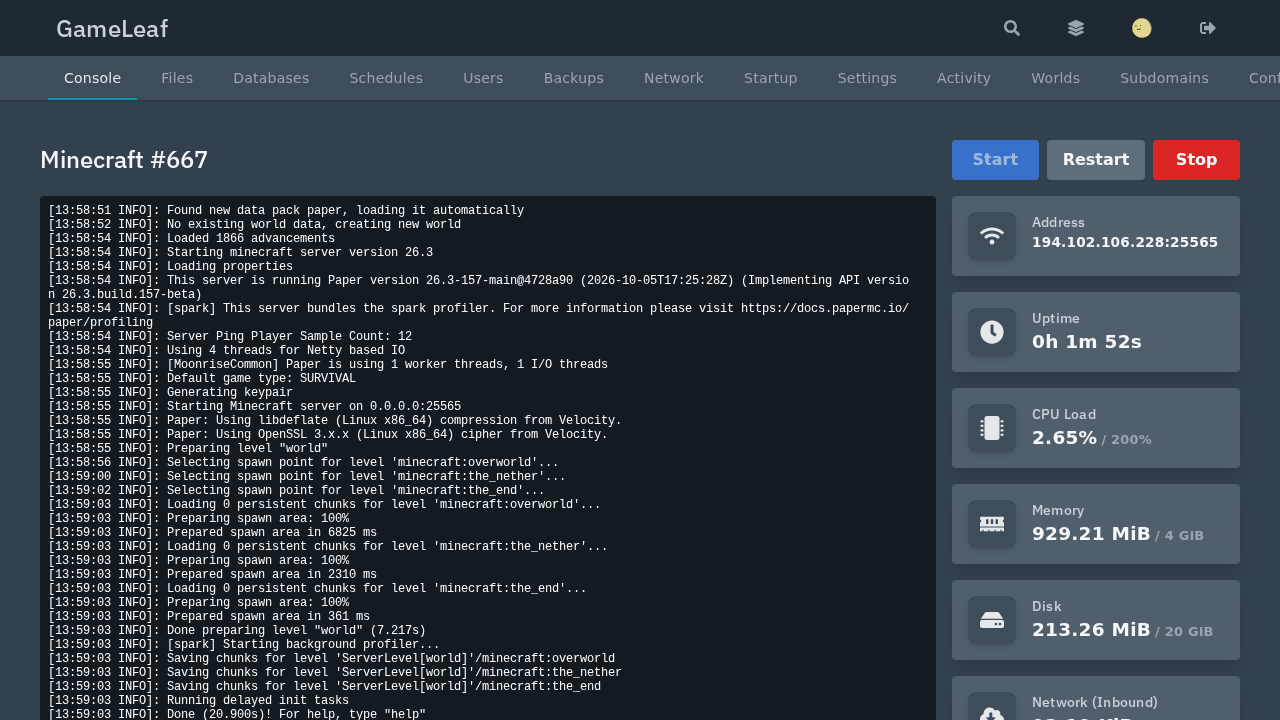1280x720 pixels.
Task: Open the user avatar profile
Action: tap(1142, 28)
